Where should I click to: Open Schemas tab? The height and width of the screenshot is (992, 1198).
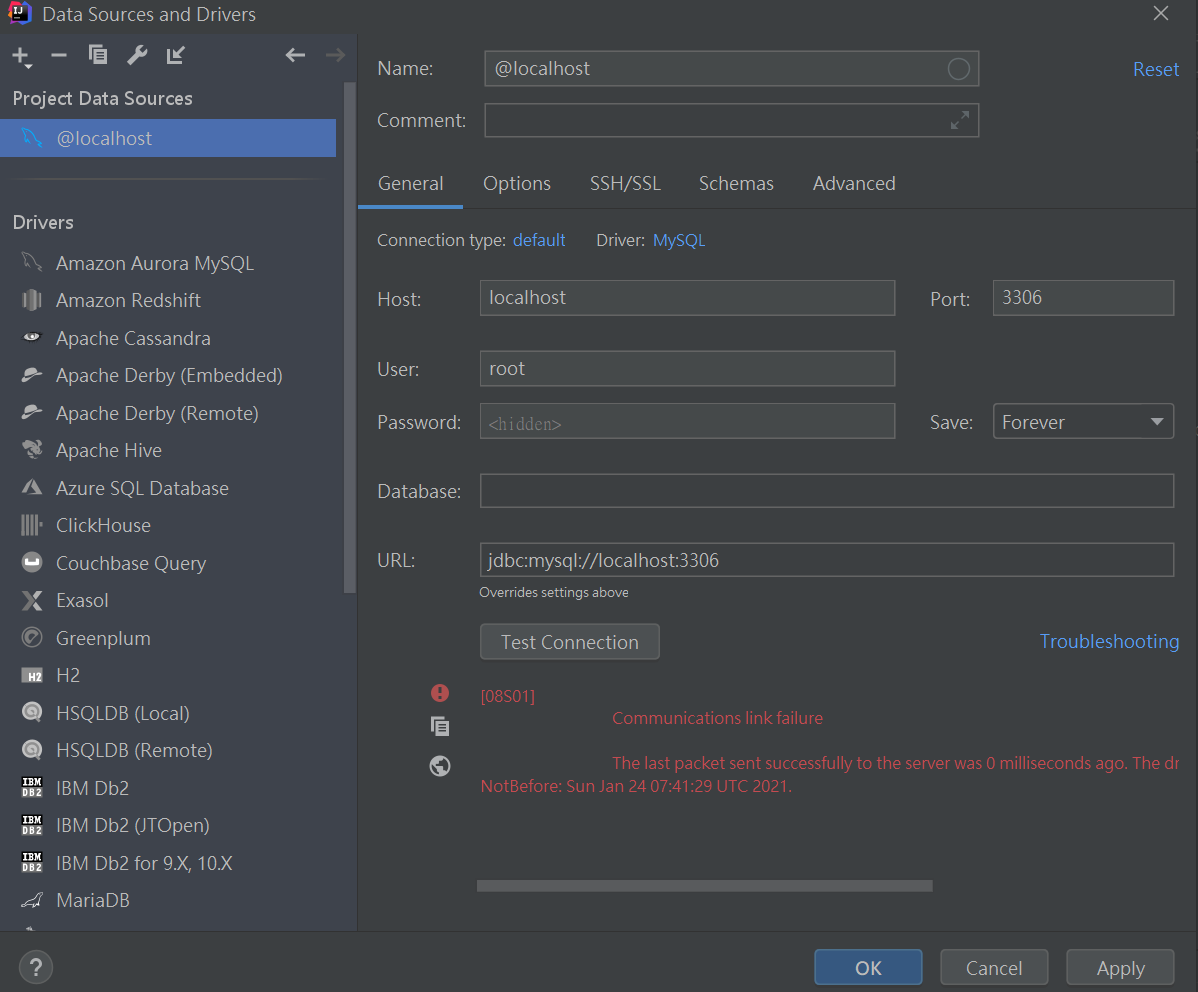(736, 183)
